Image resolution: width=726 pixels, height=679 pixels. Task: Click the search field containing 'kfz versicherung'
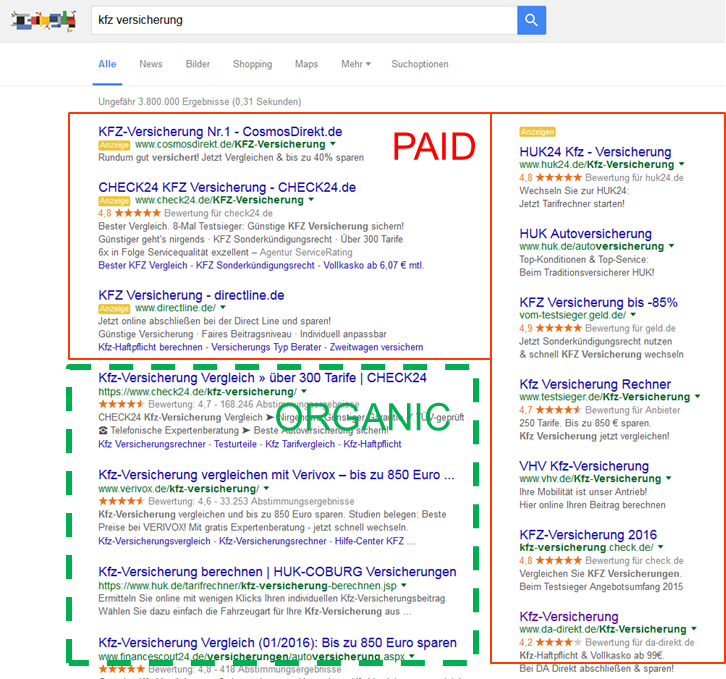pyautogui.click(x=304, y=20)
